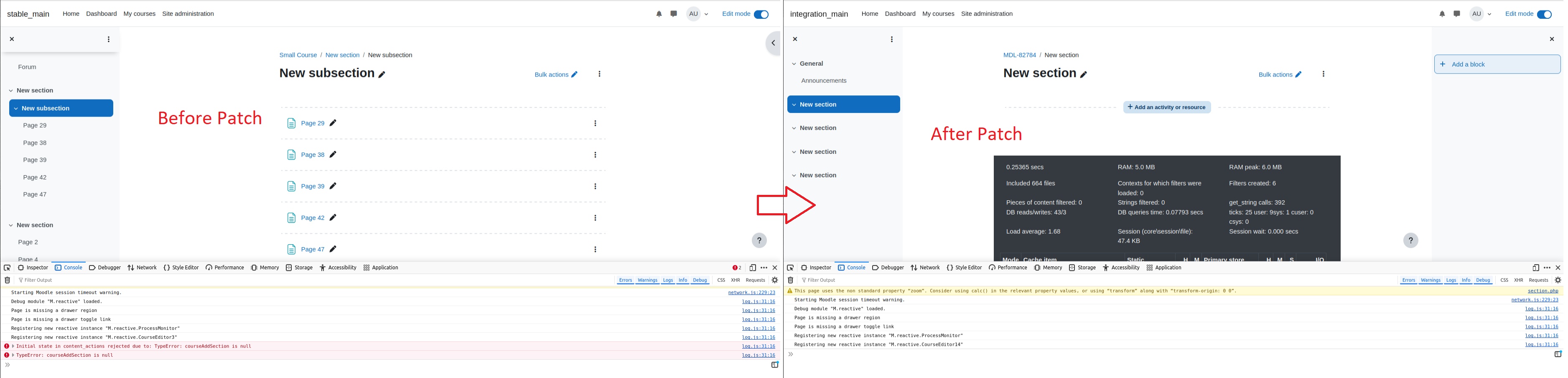Open section actions menu beside New section heading
The height and width of the screenshot is (378, 1568).
coord(1323,74)
